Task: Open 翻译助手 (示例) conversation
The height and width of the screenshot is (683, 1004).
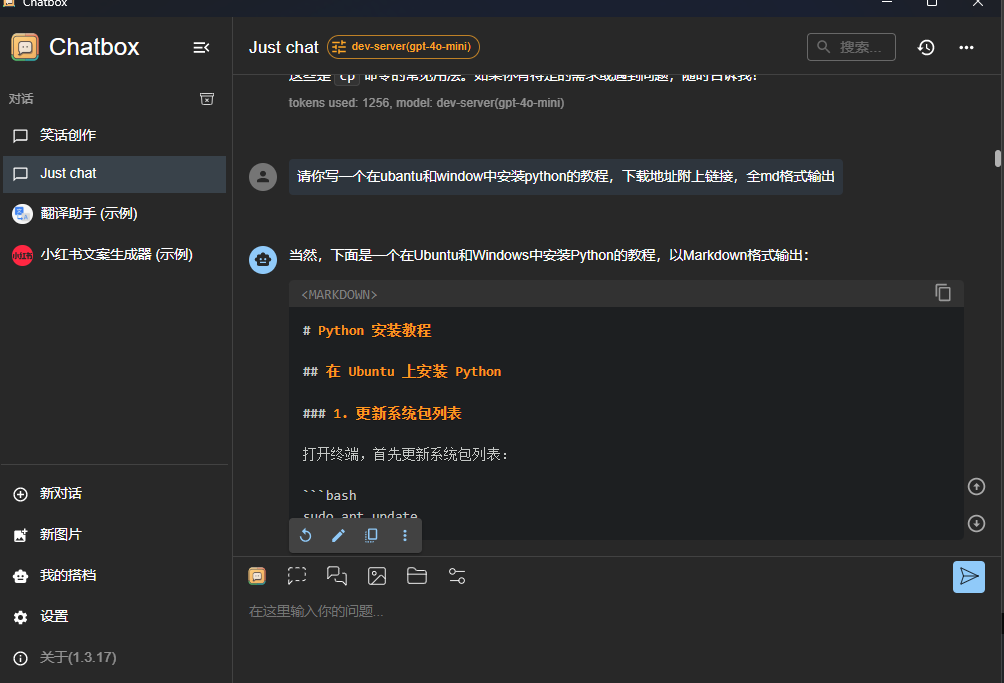Action: coord(115,214)
